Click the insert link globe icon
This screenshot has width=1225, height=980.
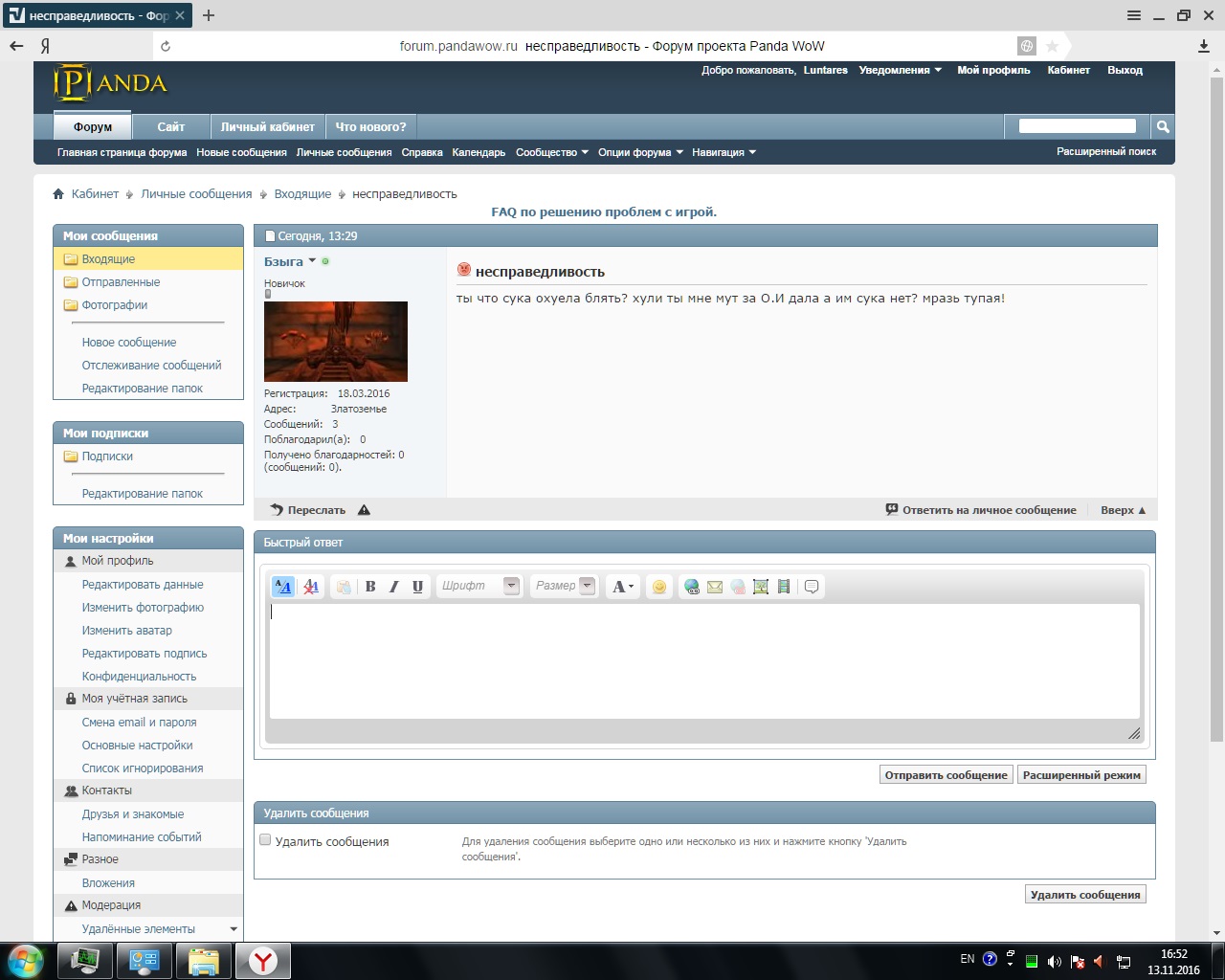(692, 587)
